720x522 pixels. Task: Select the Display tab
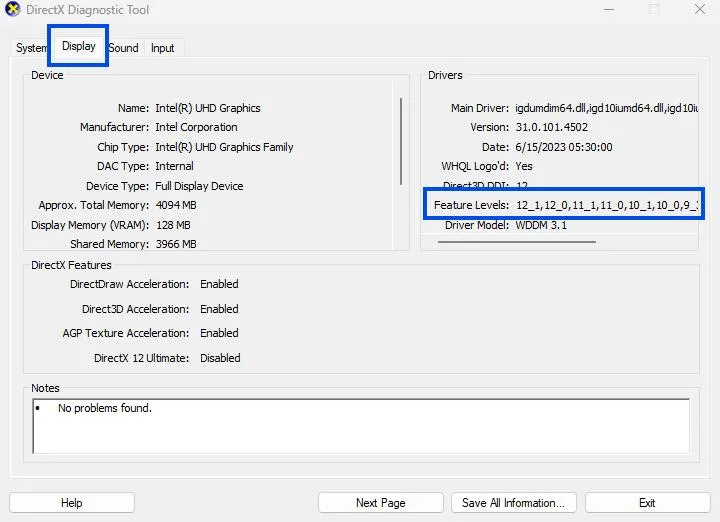point(79,46)
